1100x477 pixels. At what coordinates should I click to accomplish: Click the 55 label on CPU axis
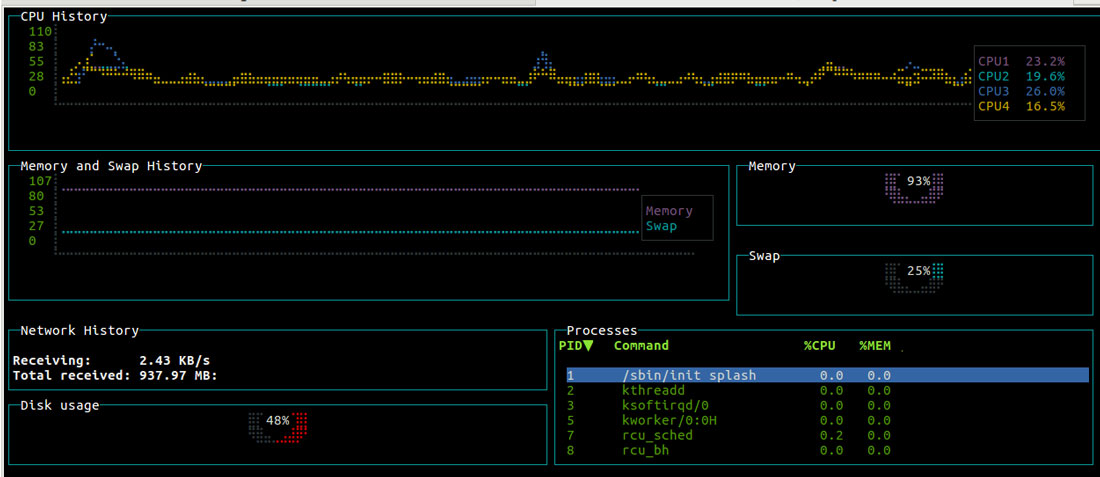36,61
